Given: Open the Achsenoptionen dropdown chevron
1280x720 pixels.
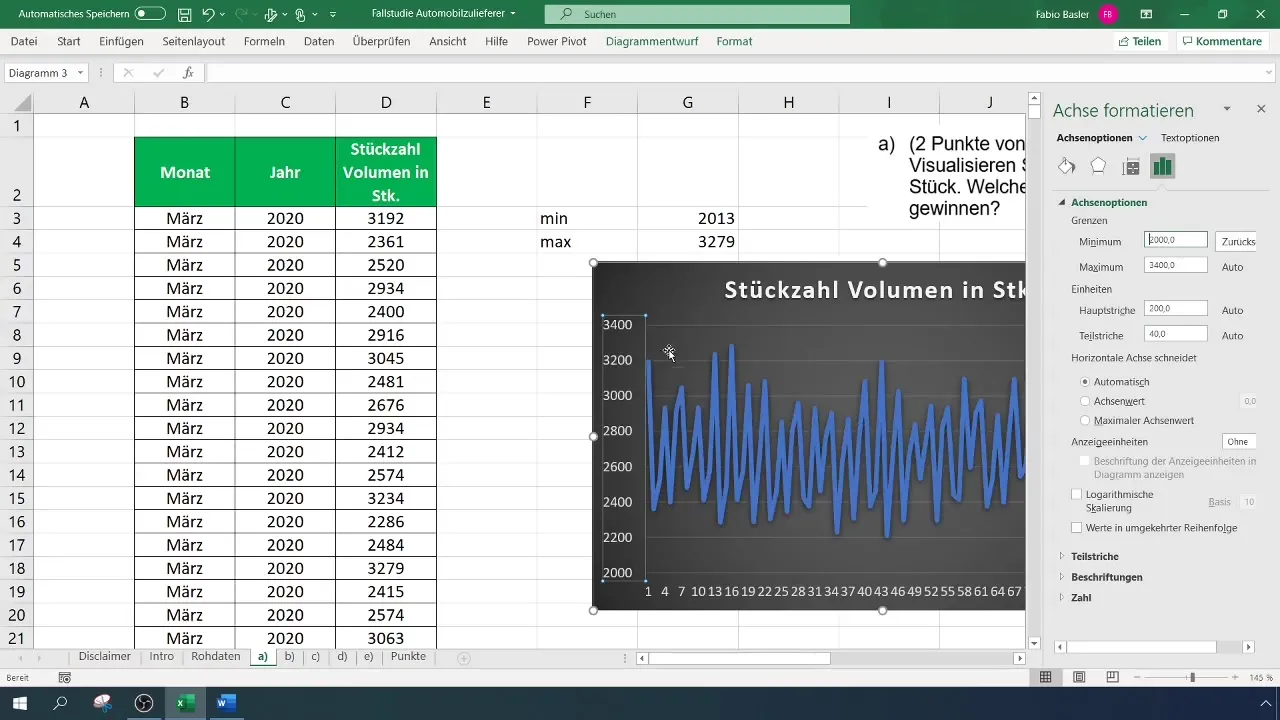Looking at the screenshot, I should [x=1143, y=138].
